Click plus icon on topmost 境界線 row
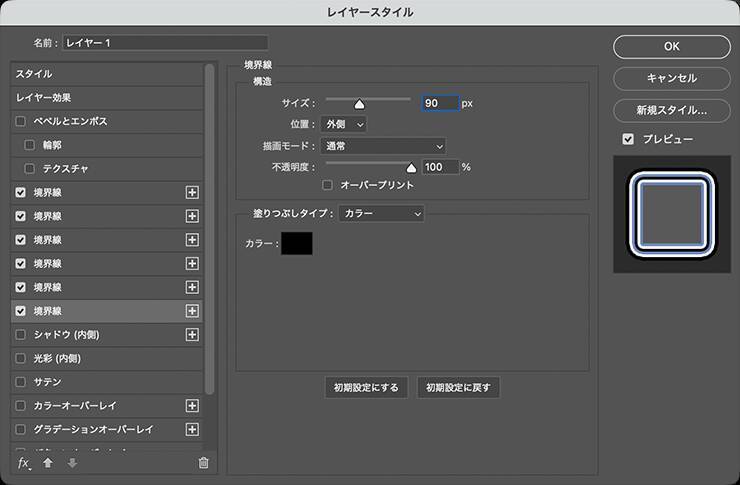 pos(192,192)
